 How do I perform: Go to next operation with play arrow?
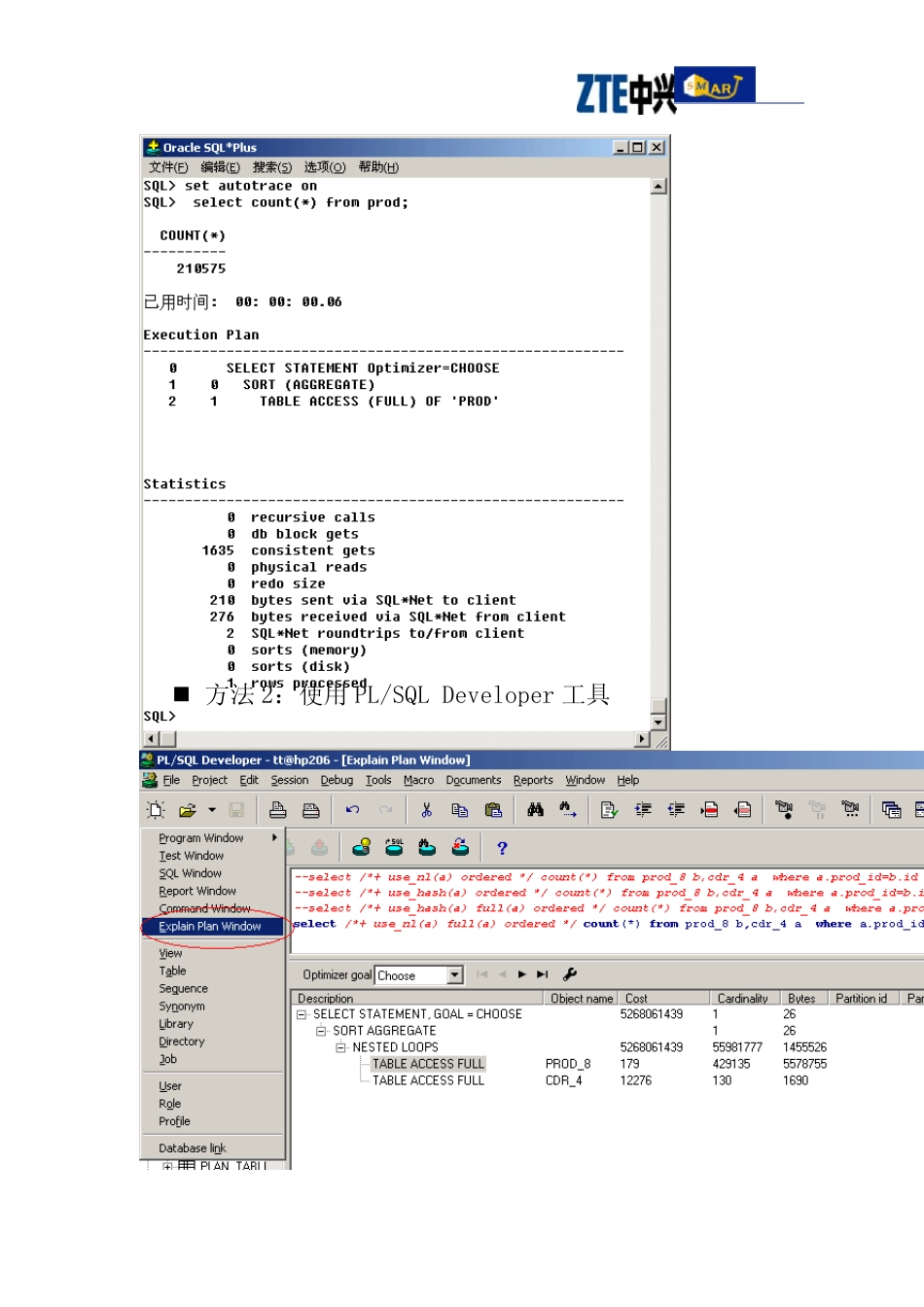click(522, 974)
